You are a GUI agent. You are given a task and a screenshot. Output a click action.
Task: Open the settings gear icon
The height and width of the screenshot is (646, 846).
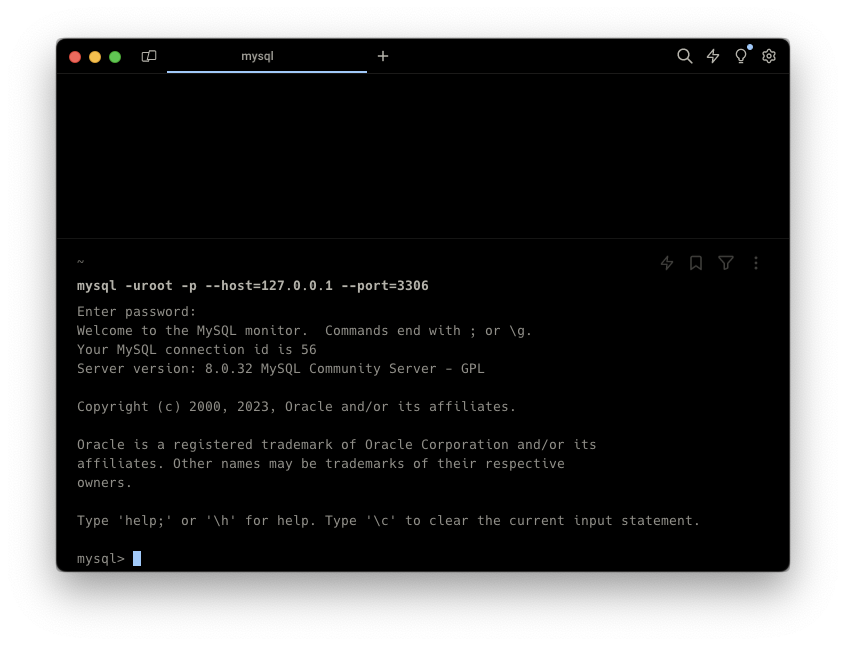point(769,56)
